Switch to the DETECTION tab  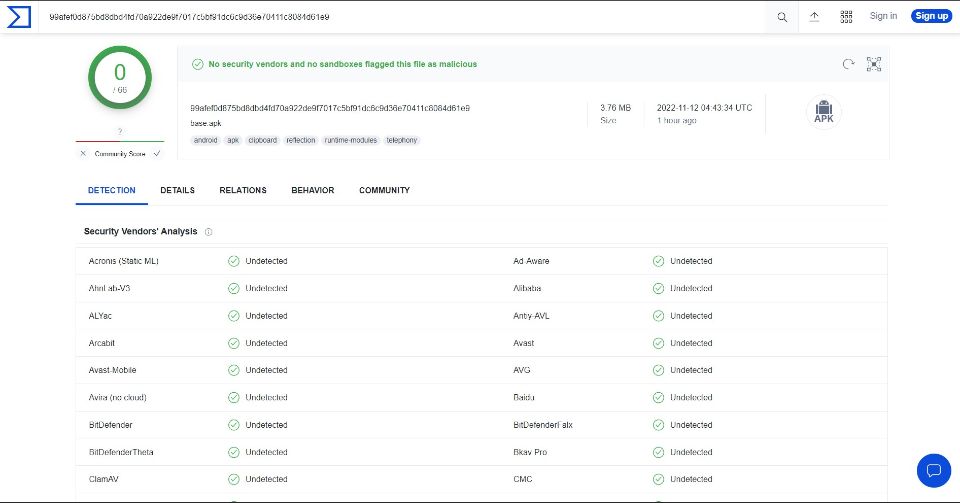[111, 190]
